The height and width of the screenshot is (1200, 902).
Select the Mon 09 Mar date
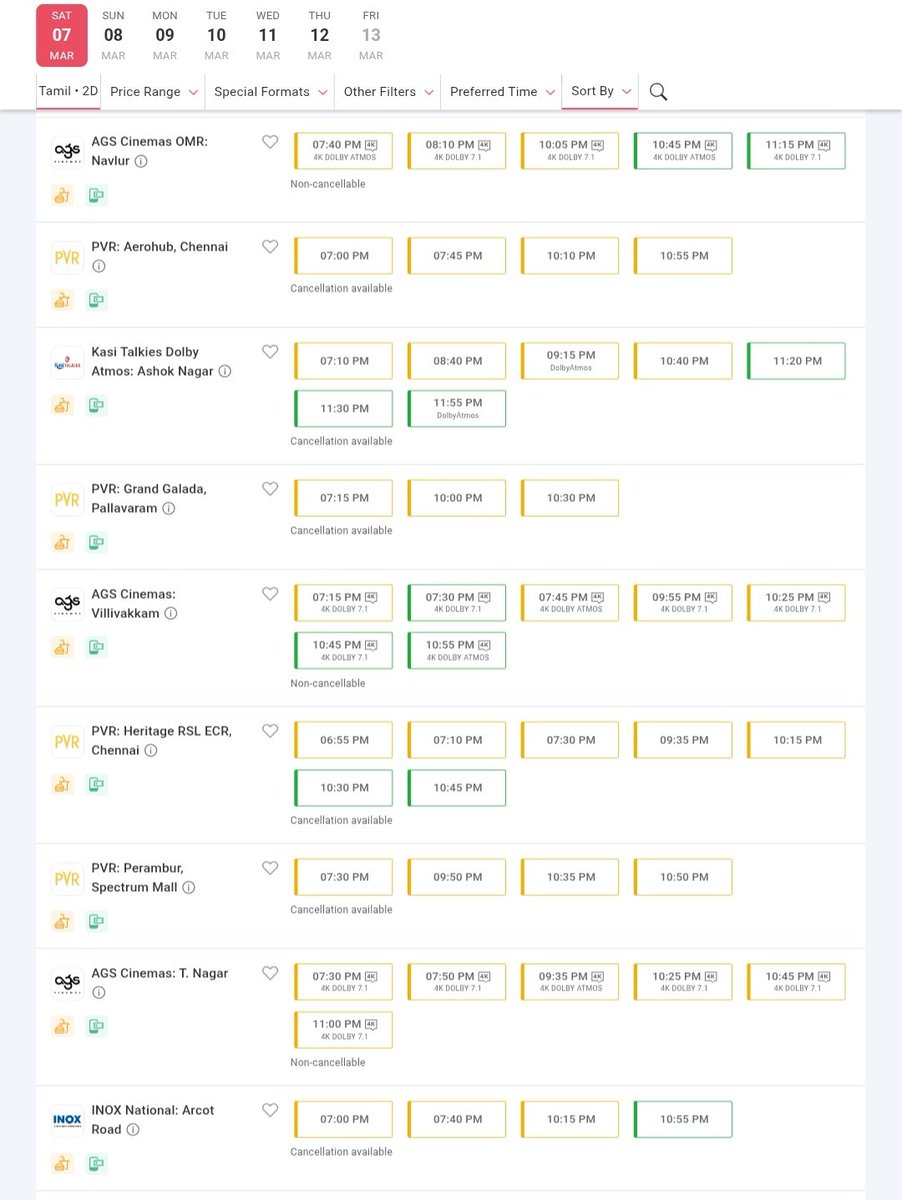[x=165, y=35]
